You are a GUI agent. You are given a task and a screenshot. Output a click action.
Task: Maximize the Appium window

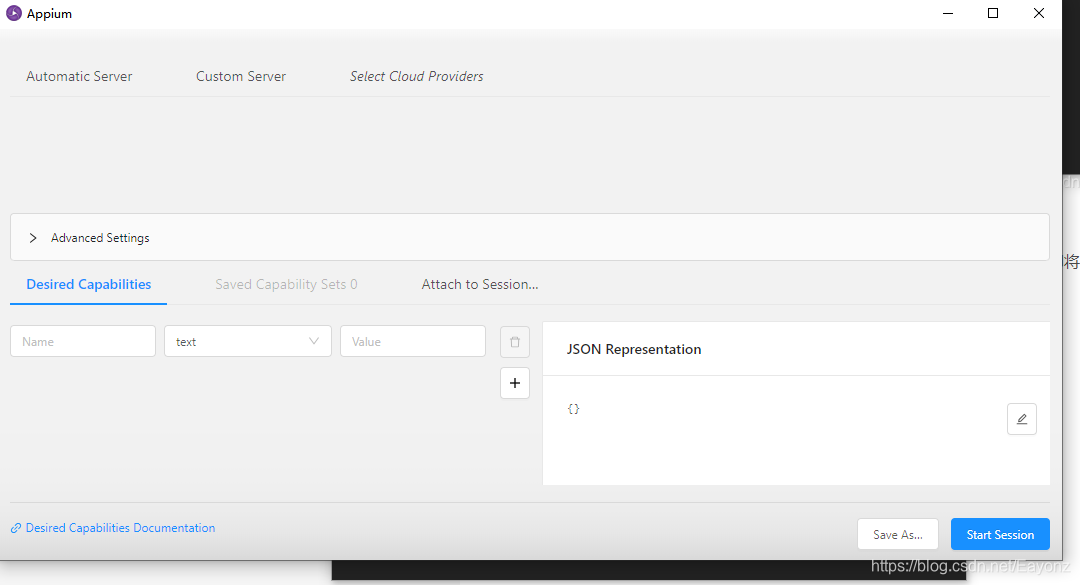993,13
